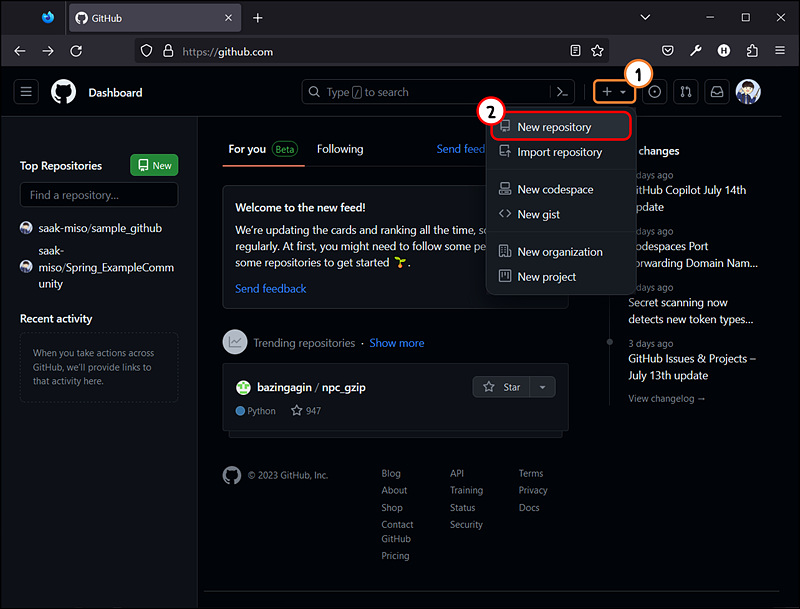Open the Pull requests icon in header
The width and height of the screenshot is (800, 609).
pos(686,92)
